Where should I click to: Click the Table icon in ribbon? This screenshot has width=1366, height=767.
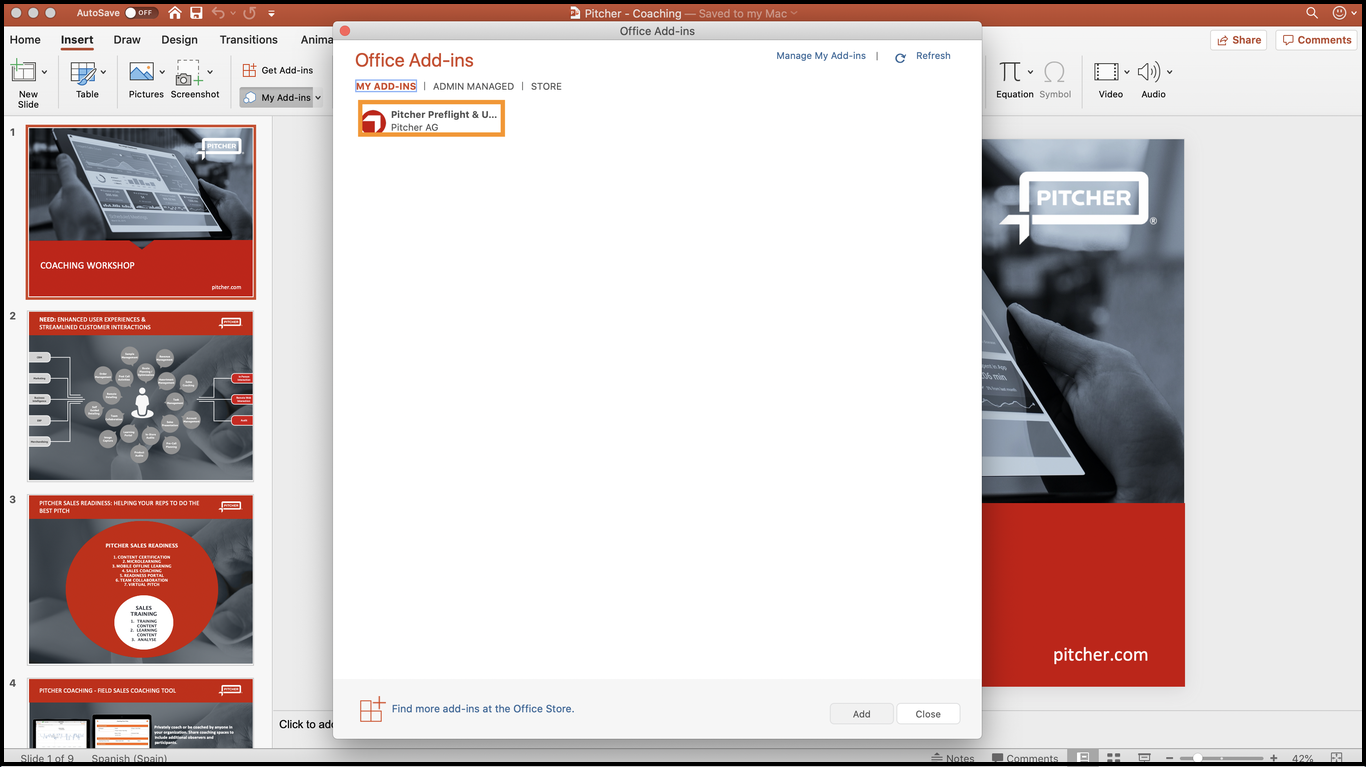pyautogui.click(x=83, y=73)
